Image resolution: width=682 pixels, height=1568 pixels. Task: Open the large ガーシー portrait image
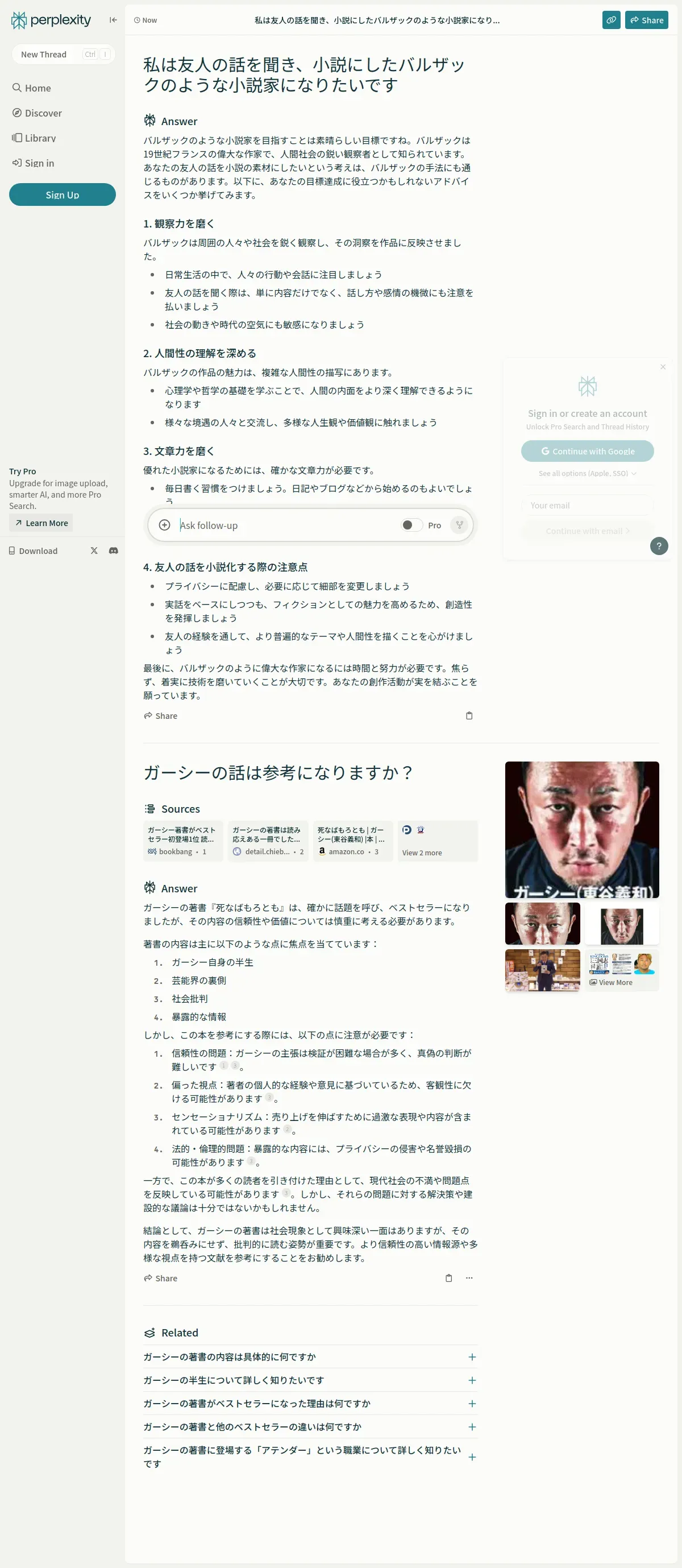point(582,830)
